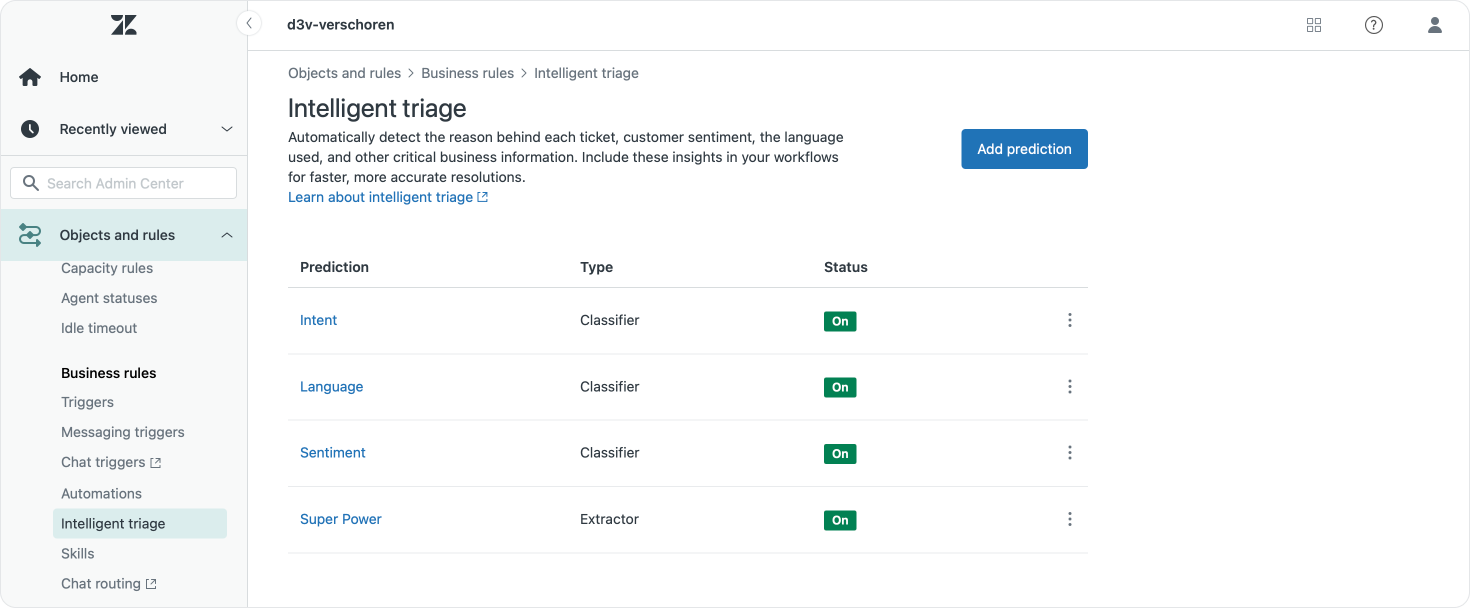The height and width of the screenshot is (608, 1470).
Task: Open the Super Power prediction link
Action: pos(341,519)
